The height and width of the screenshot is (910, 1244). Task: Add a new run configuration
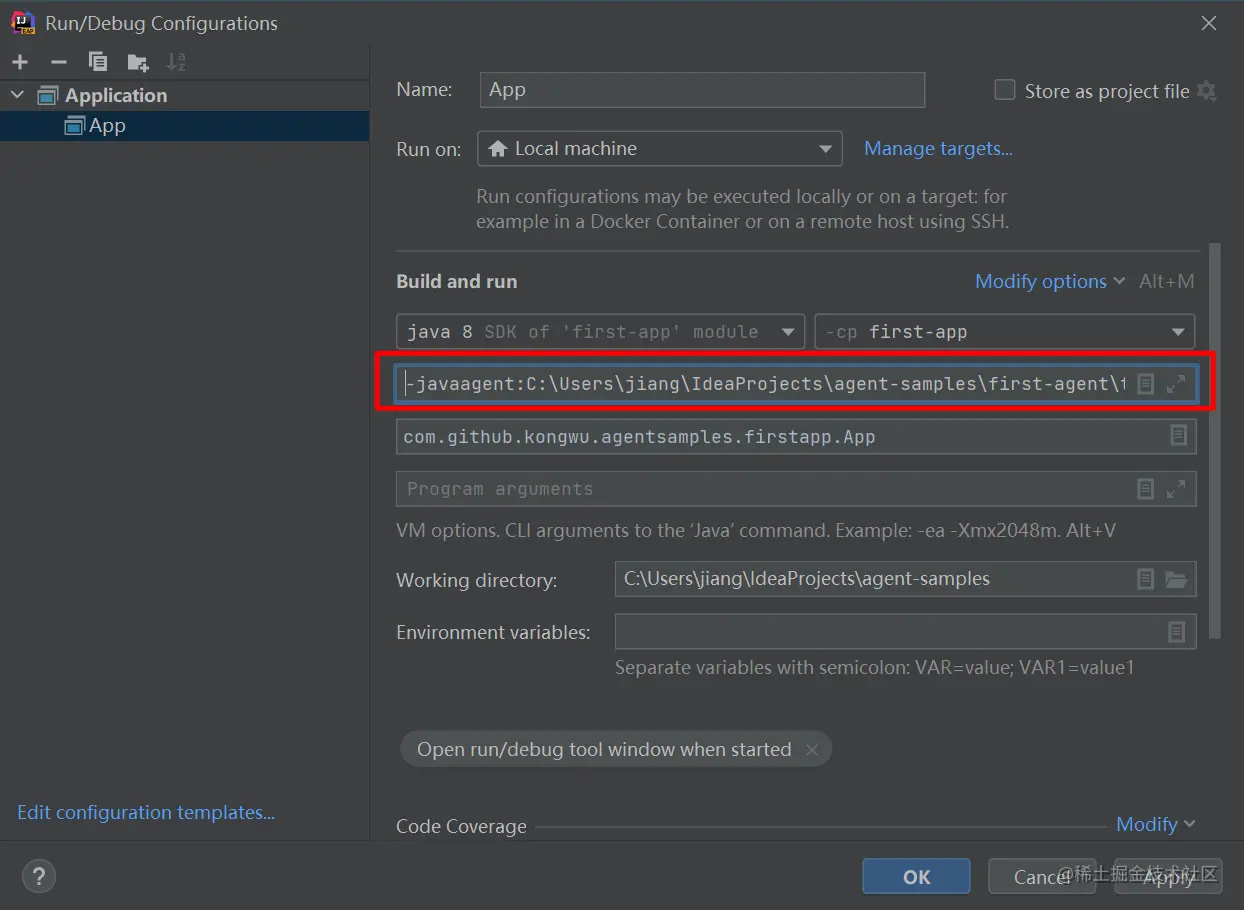point(20,62)
